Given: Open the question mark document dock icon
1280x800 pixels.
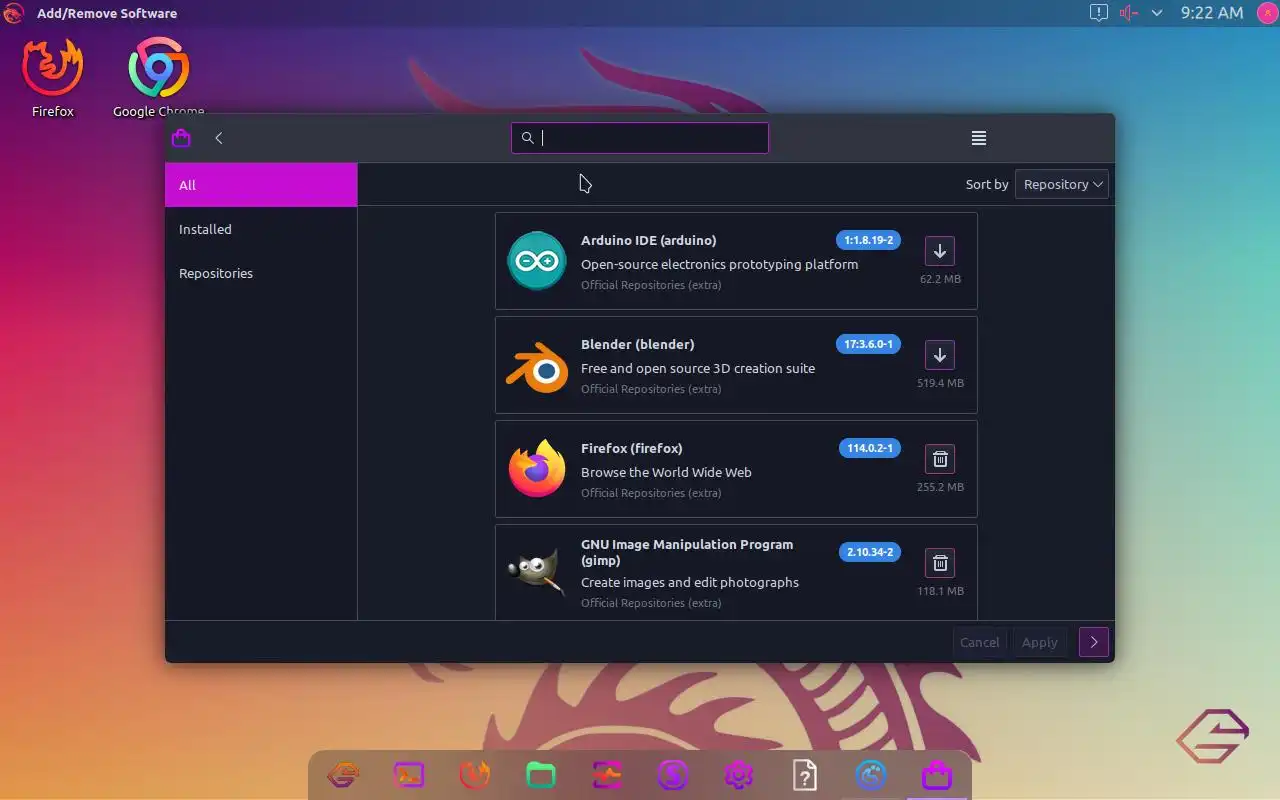Looking at the screenshot, I should tap(805, 774).
